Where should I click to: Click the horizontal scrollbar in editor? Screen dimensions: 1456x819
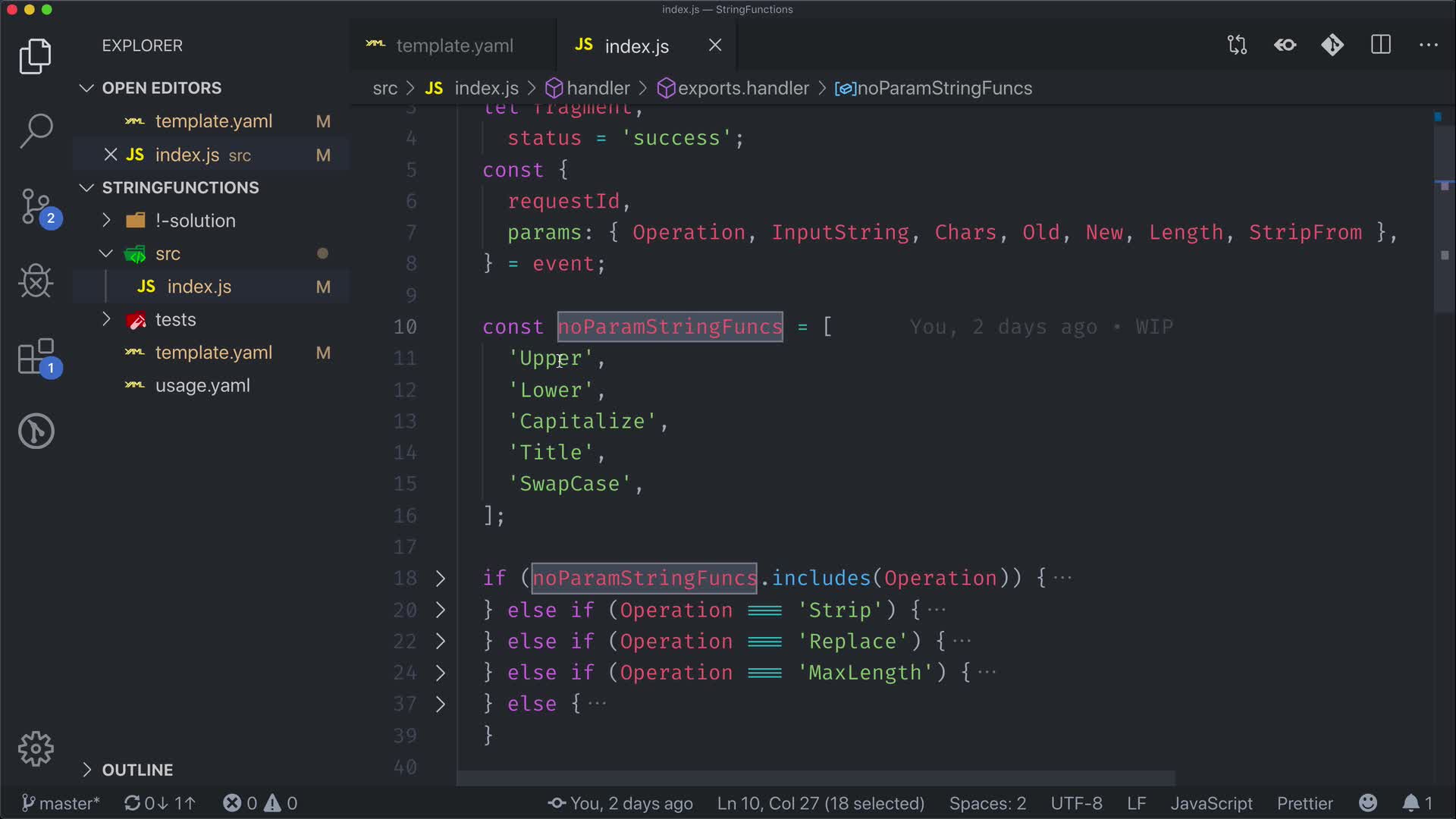pos(815,778)
